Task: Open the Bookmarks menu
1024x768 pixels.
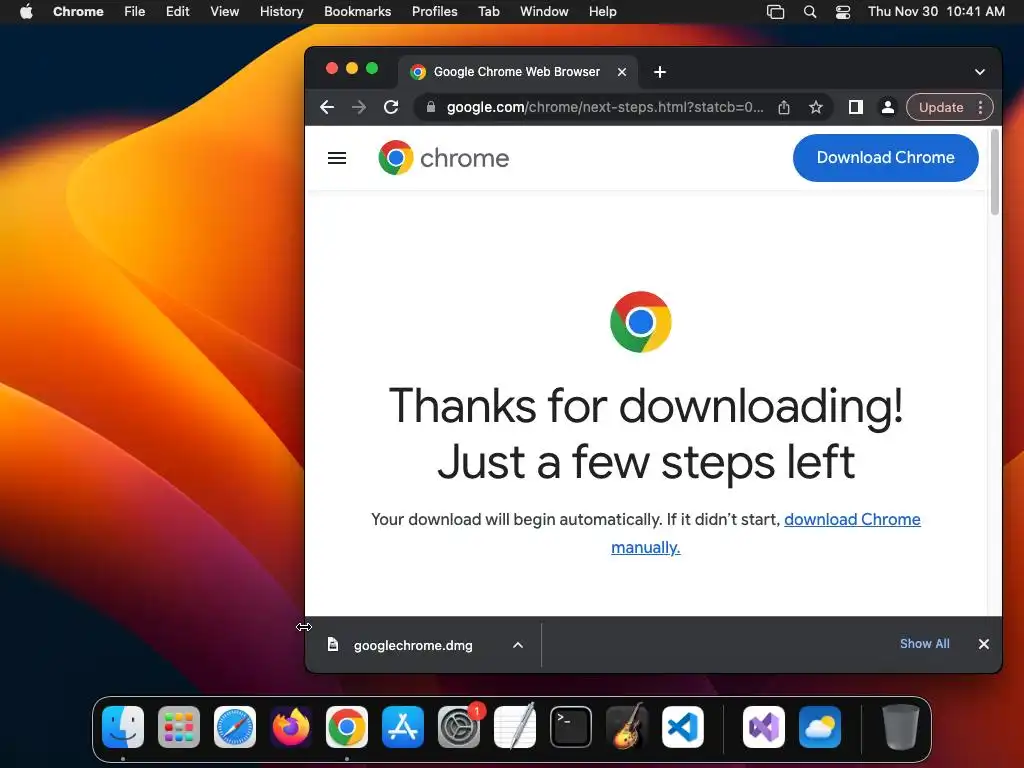Action: (x=357, y=12)
